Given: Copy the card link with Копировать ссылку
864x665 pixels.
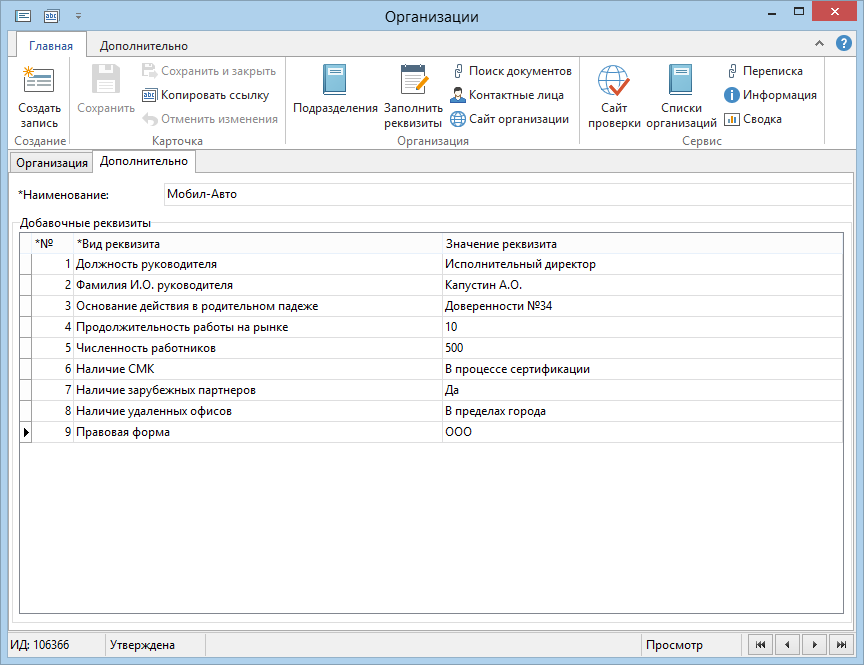Looking at the screenshot, I should (206, 95).
